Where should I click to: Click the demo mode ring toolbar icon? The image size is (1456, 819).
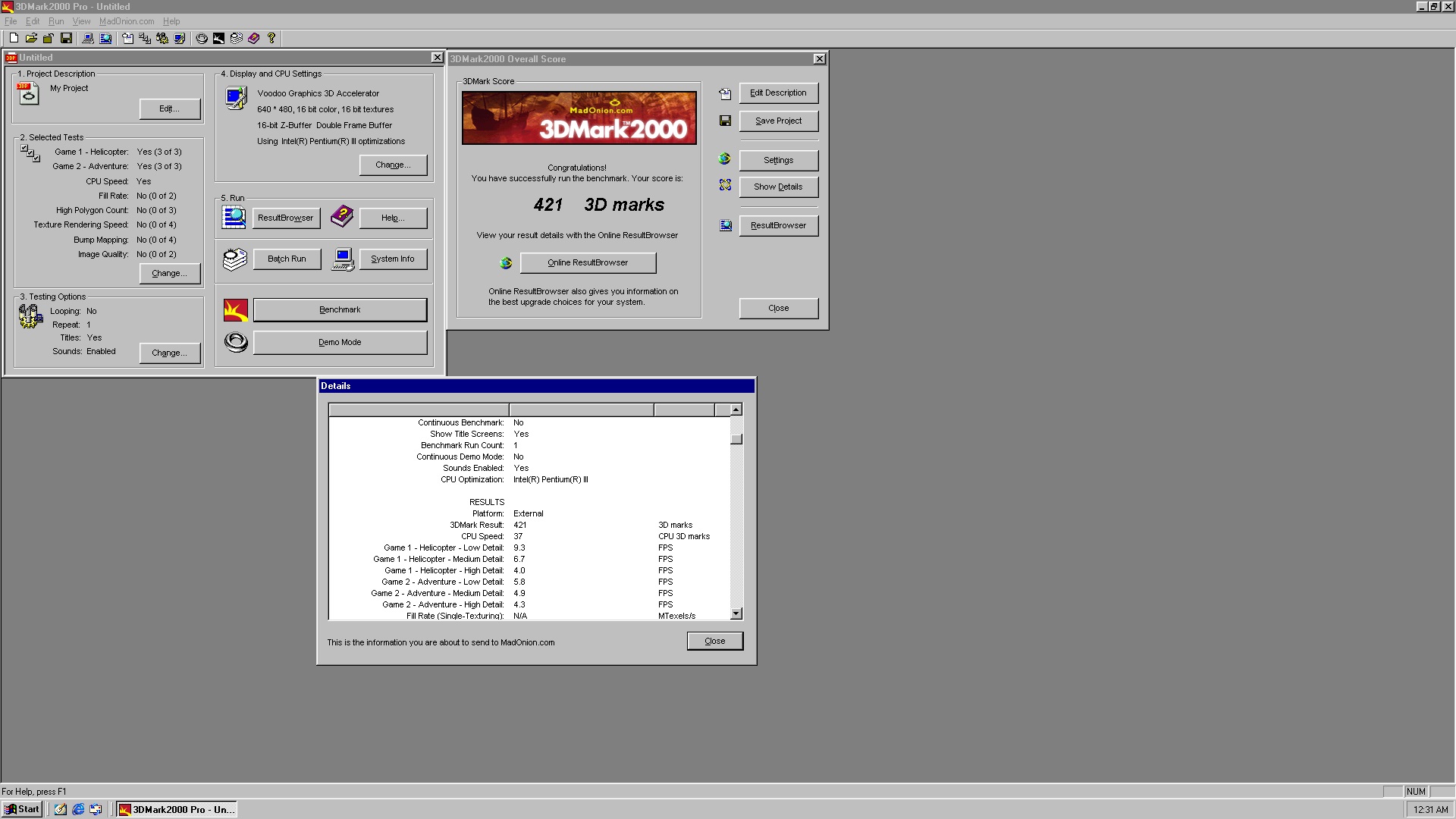click(x=202, y=38)
